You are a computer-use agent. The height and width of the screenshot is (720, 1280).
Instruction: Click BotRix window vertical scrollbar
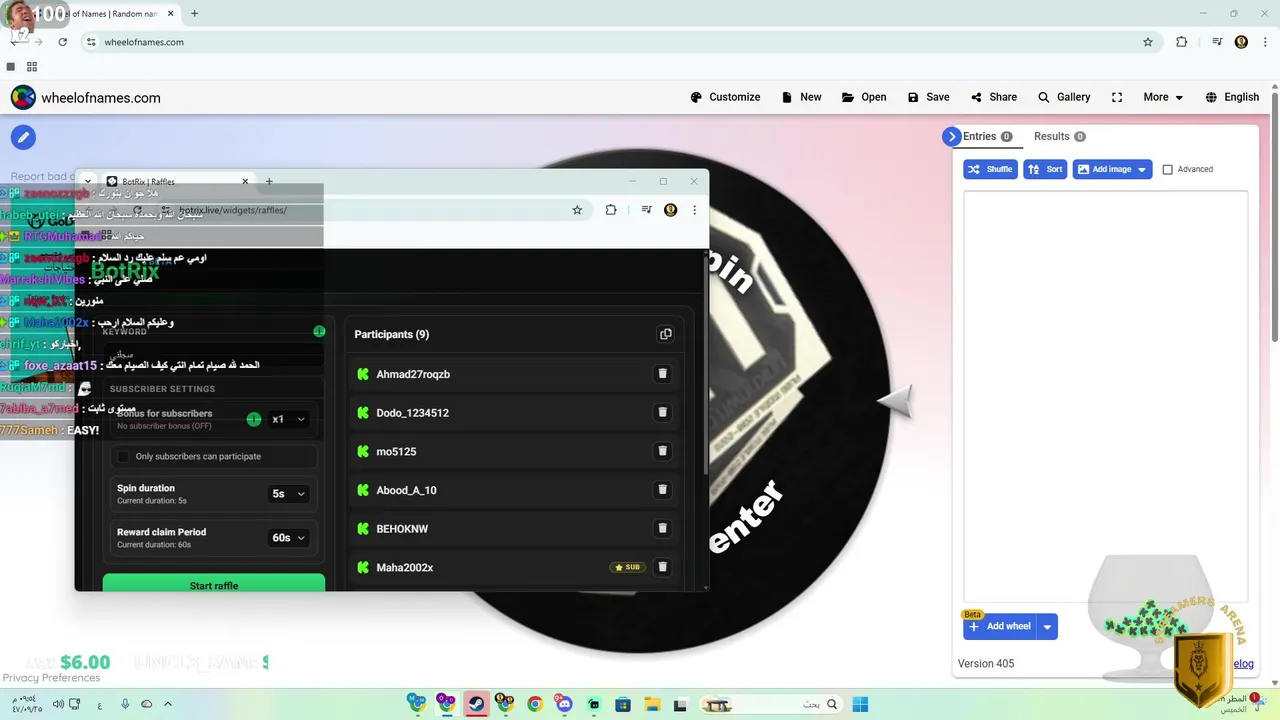click(705, 365)
